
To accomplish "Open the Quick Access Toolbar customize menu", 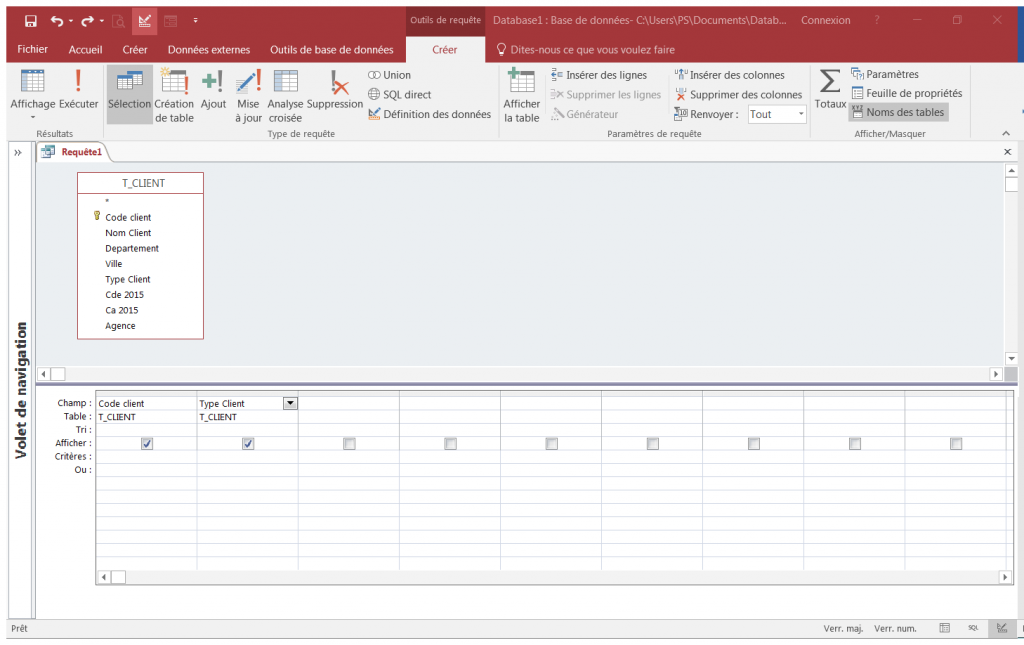I will point(195,21).
